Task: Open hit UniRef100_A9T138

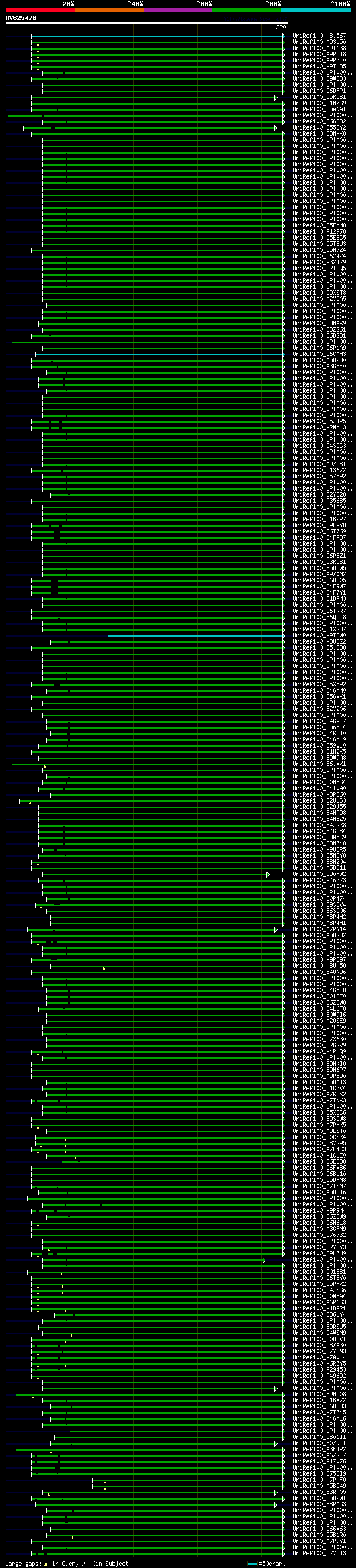Action: coord(319,49)
